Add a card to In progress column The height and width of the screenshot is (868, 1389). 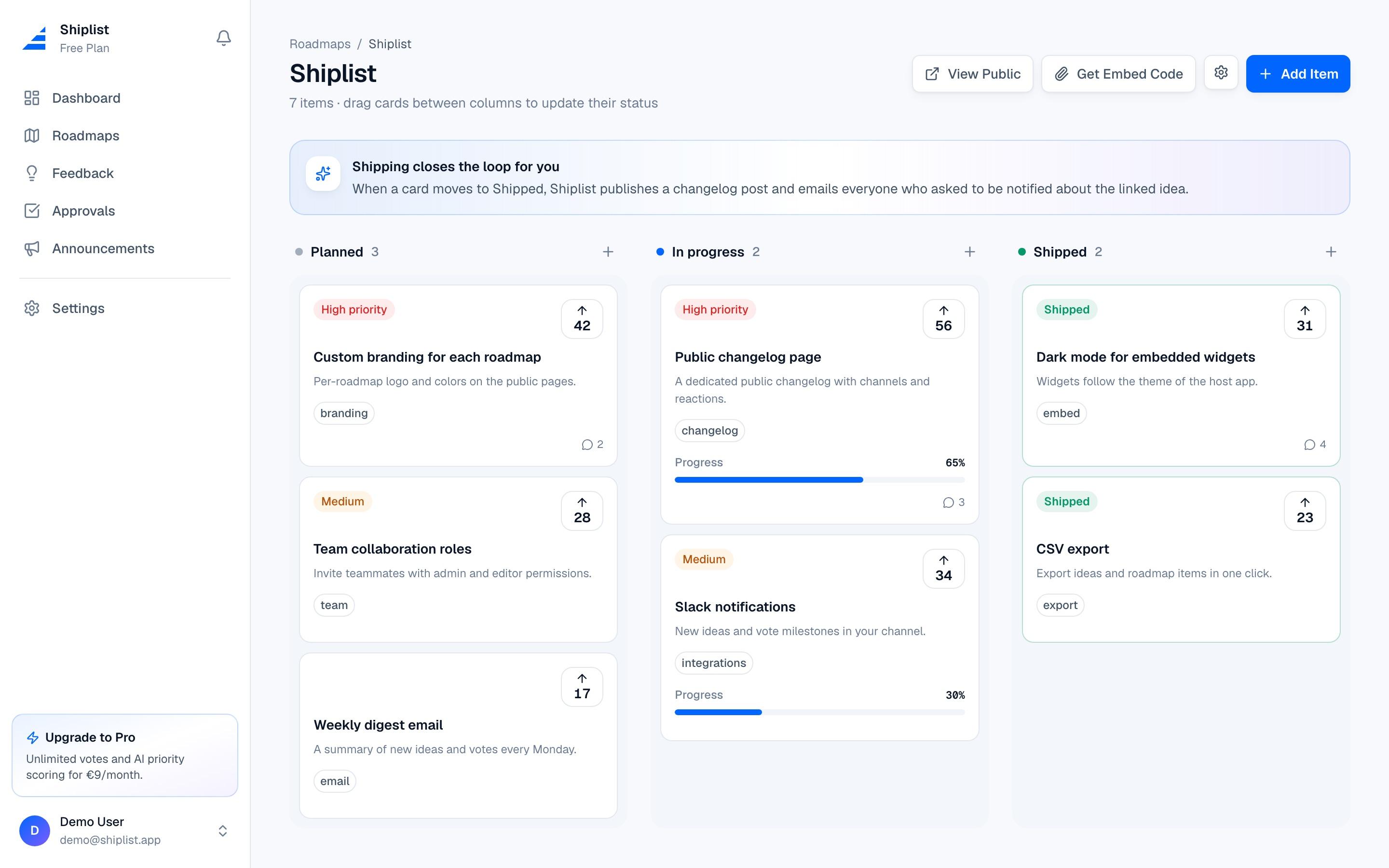[x=969, y=251]
